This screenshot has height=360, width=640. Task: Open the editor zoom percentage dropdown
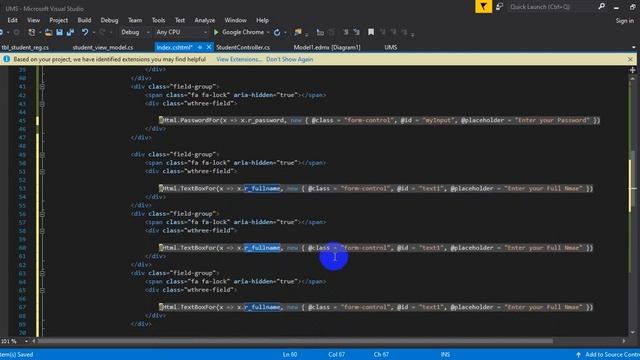coord(27,341)
